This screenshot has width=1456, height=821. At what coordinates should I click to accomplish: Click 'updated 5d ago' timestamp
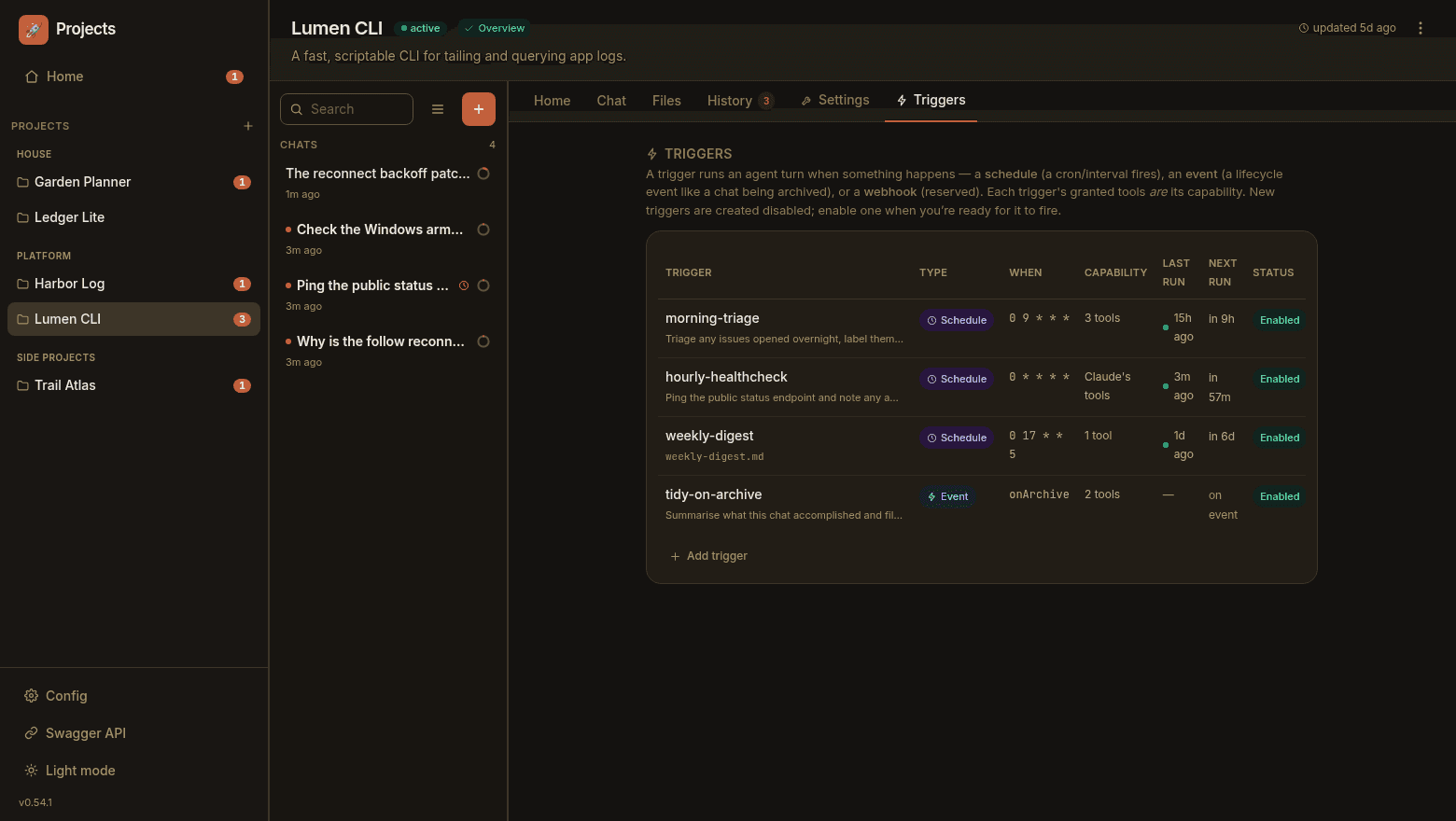[1348, 28]
